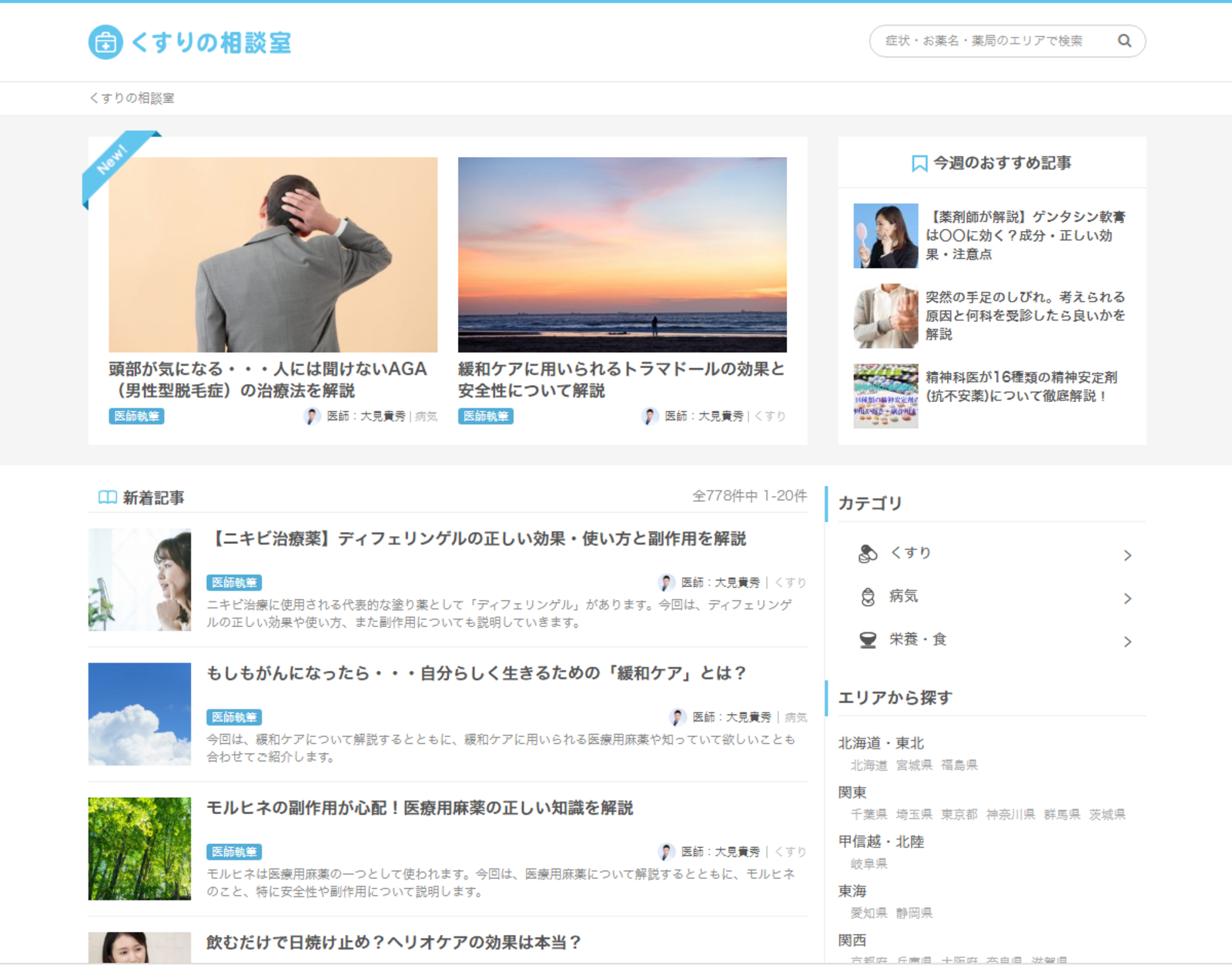This screenshot has height=965, width=1232.
Task: Click the 全778件中 1-20件 count text
Action: (749, 496)
